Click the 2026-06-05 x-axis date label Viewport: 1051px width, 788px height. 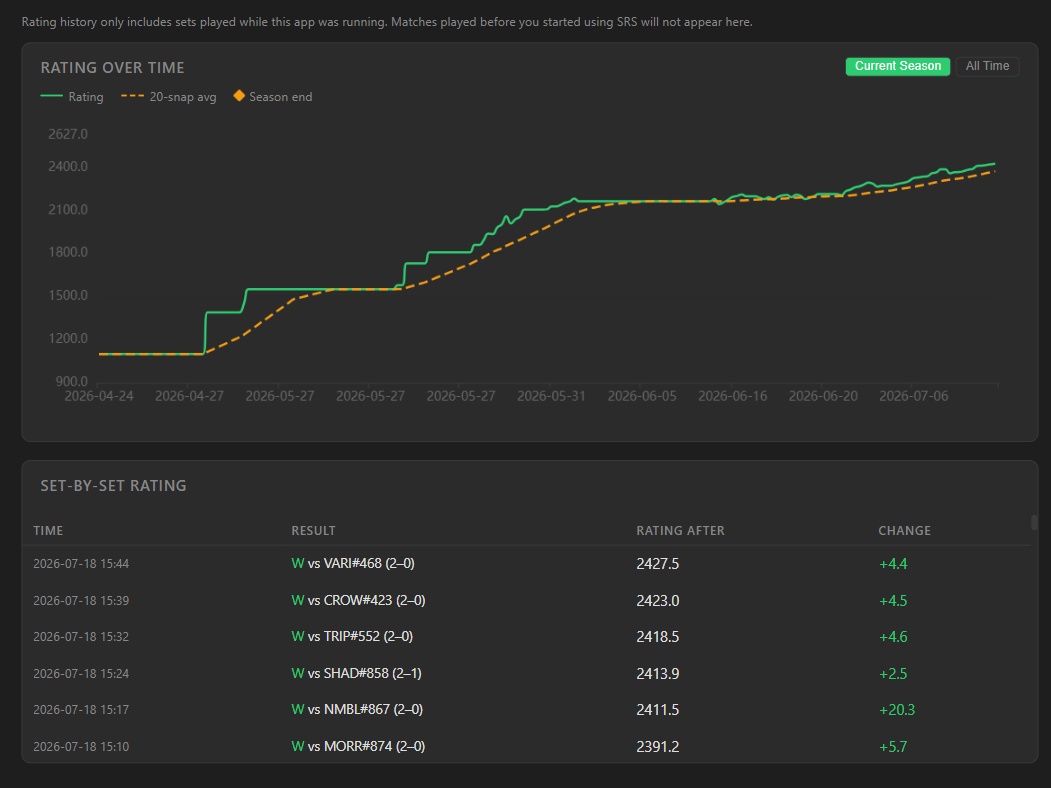pos(641,396)
